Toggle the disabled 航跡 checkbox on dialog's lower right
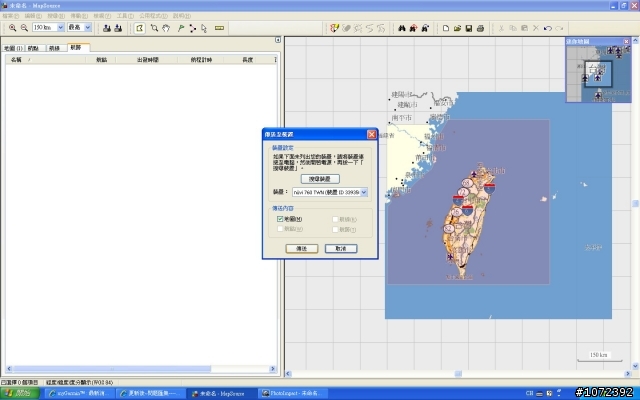Screen dimensions: 640x400 335,229
